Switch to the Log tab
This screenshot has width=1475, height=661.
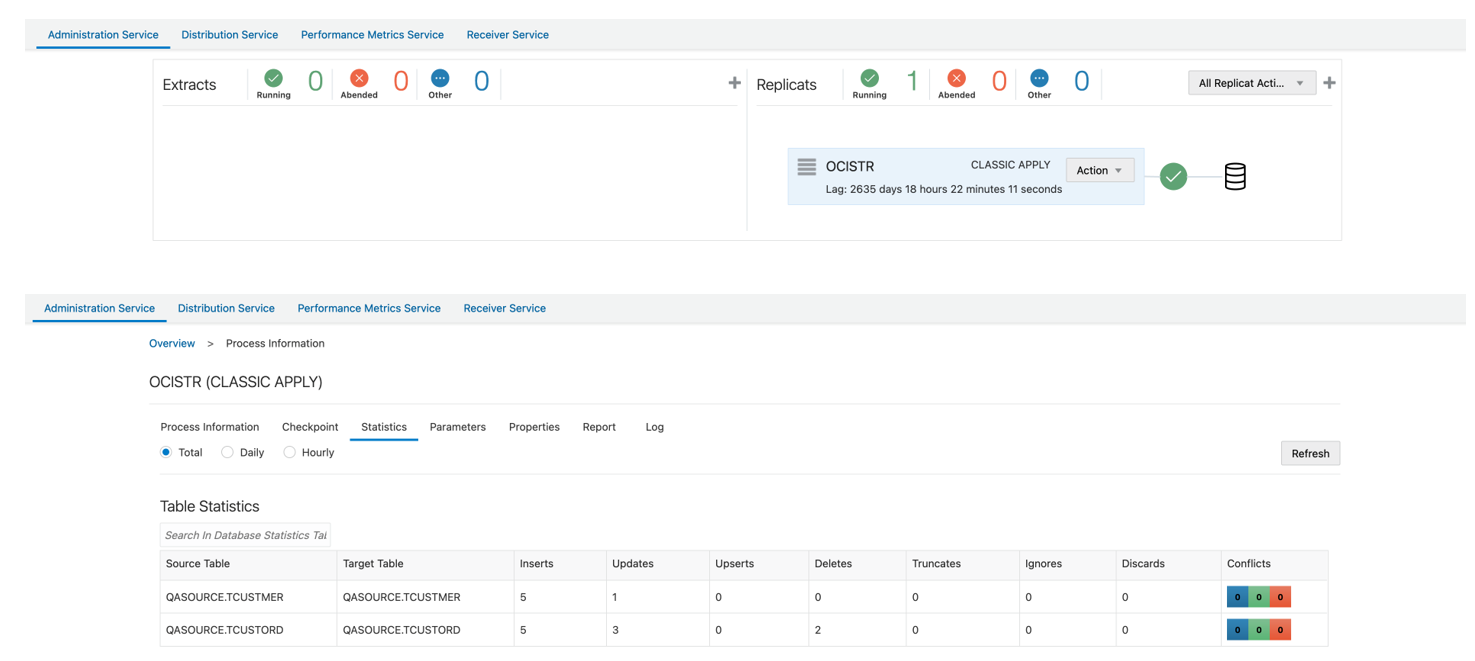click(x=654, y=427)
